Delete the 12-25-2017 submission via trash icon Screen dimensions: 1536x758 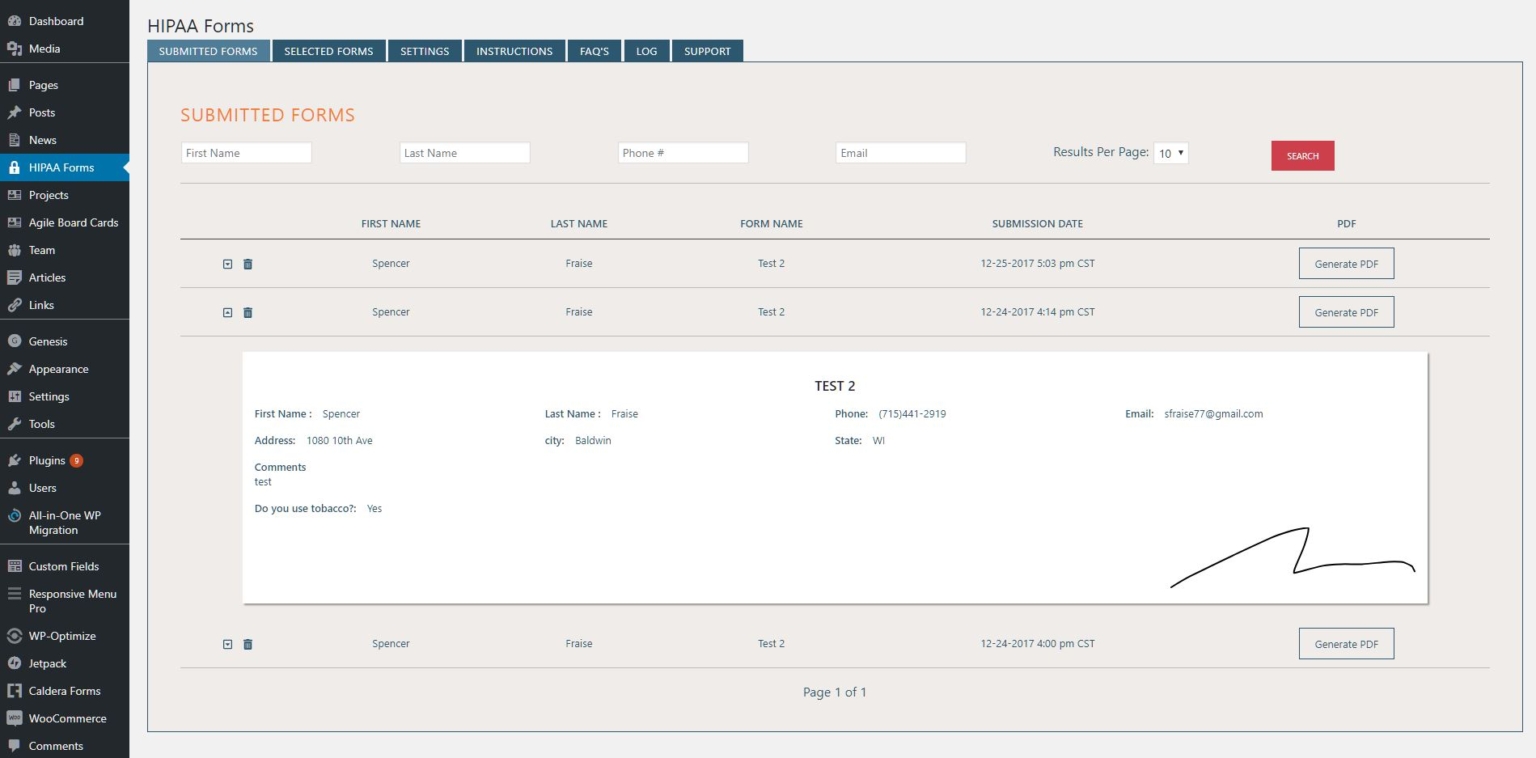tap(247, 263)
